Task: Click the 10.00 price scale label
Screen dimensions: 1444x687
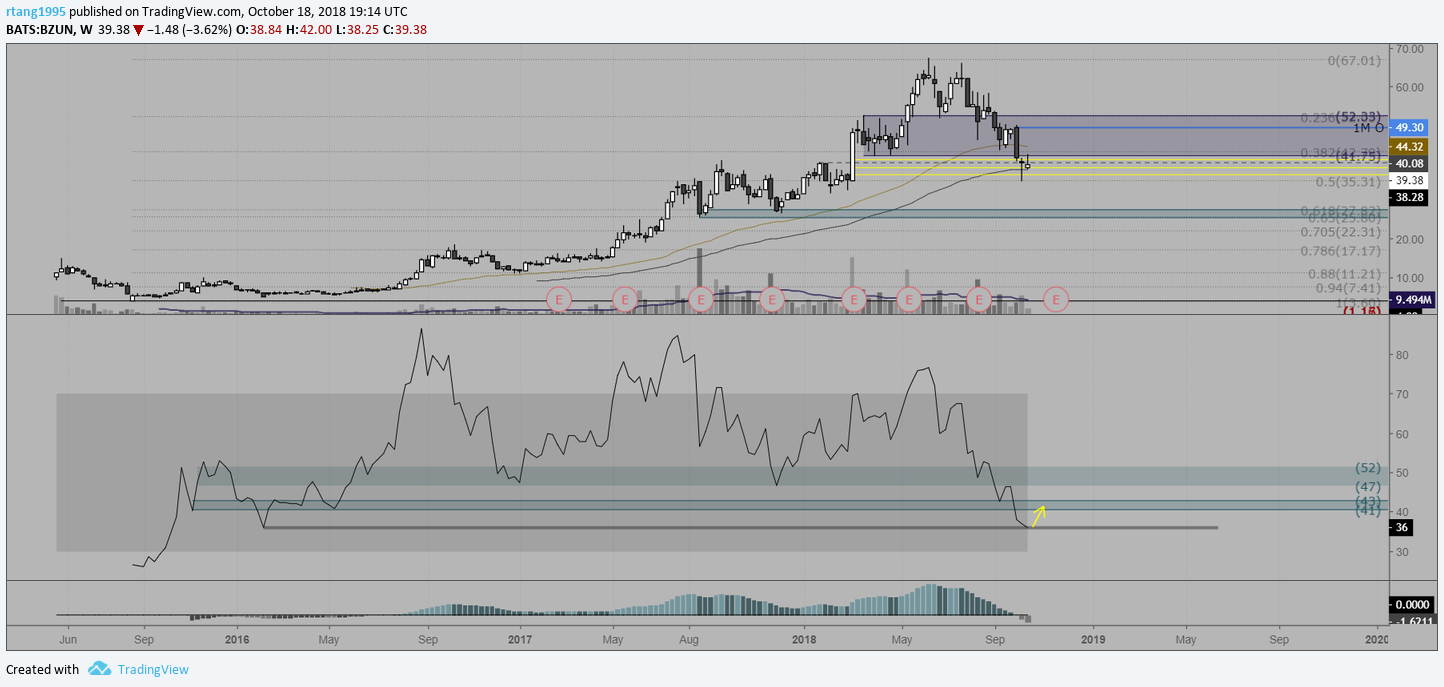Action: coord(1410,278)
